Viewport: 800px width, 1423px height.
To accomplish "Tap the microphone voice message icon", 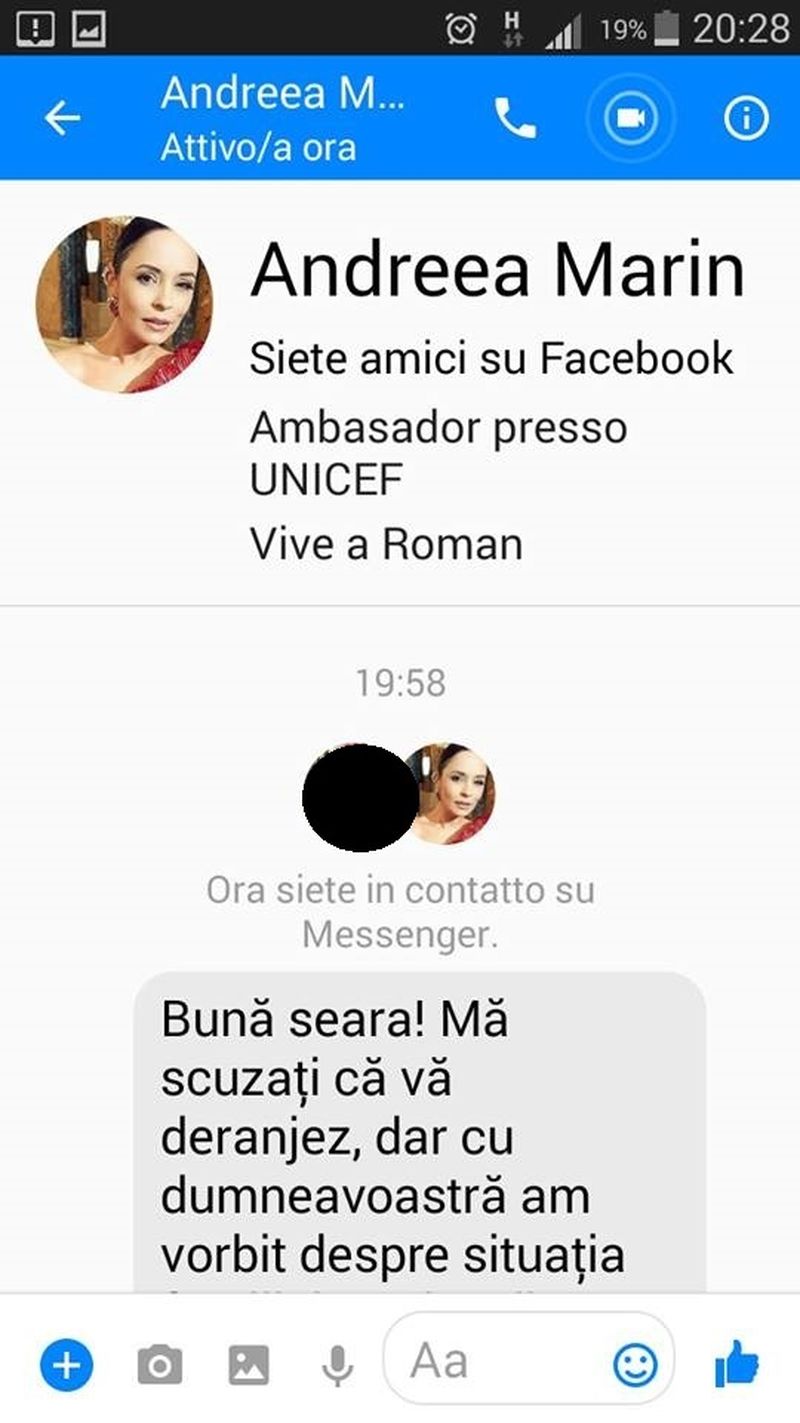I will [338, 1364].
